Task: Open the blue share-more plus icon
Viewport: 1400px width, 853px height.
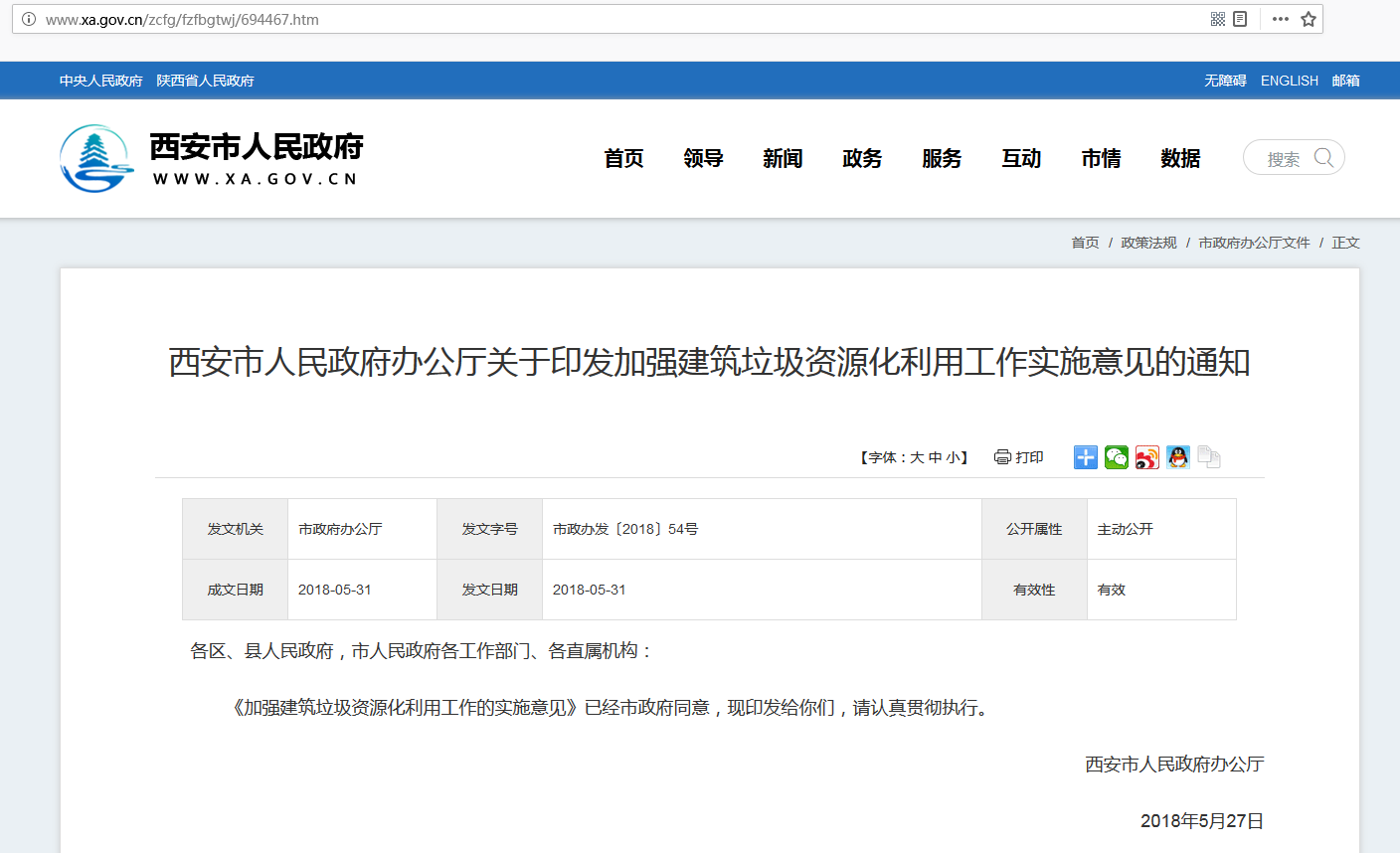Action: tap(1085, 456)
